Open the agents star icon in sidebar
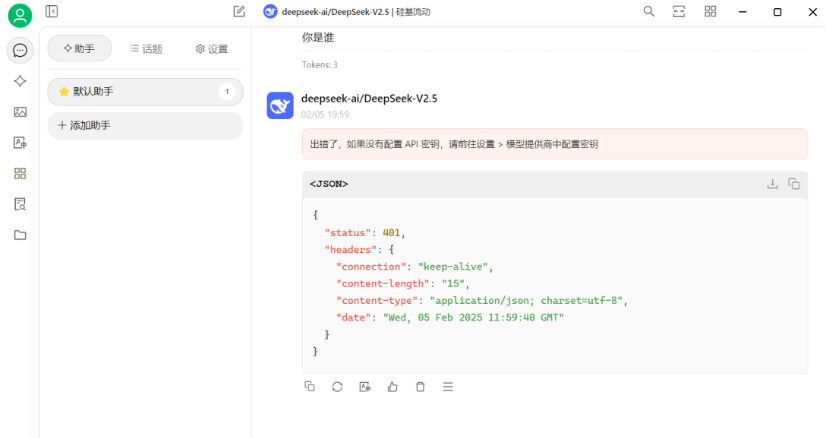The image size is (833, 438). pos(20,81)
